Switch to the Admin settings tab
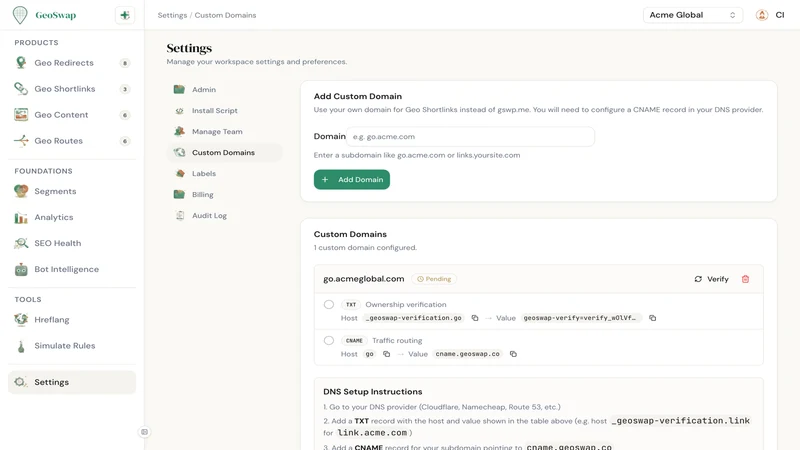 click(224, 89)
